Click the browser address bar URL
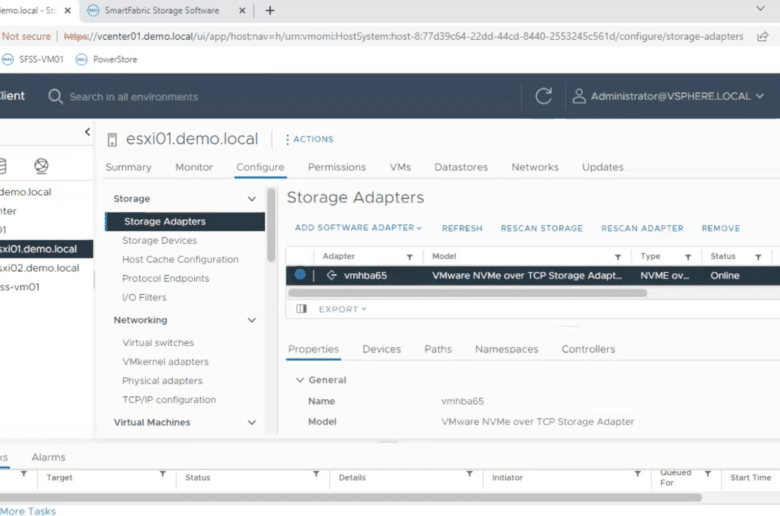The width and height of the screenshot is (780, 516). pos(403,36)
